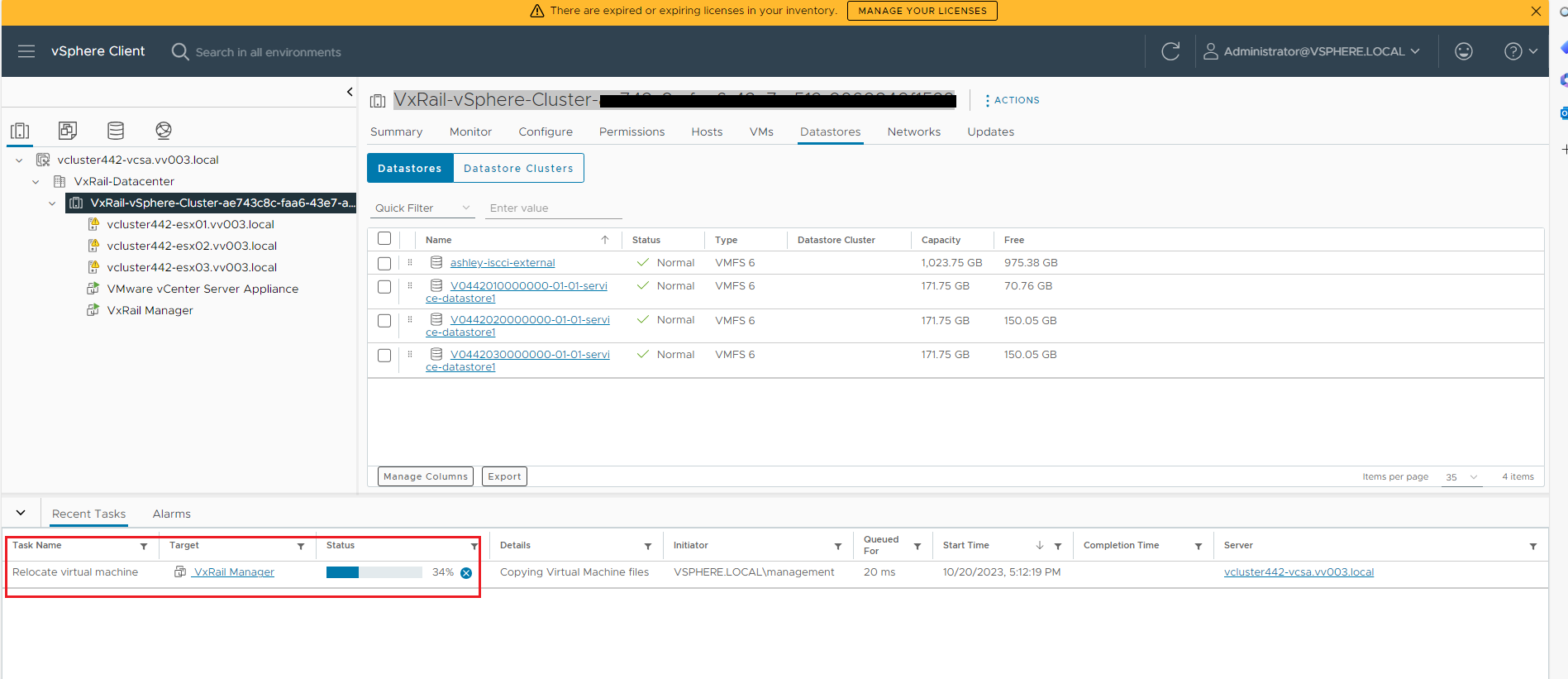Click the refresh icon in top bar
The height and width of the screenshot is (679, 1568).
tap(1170, 51)
